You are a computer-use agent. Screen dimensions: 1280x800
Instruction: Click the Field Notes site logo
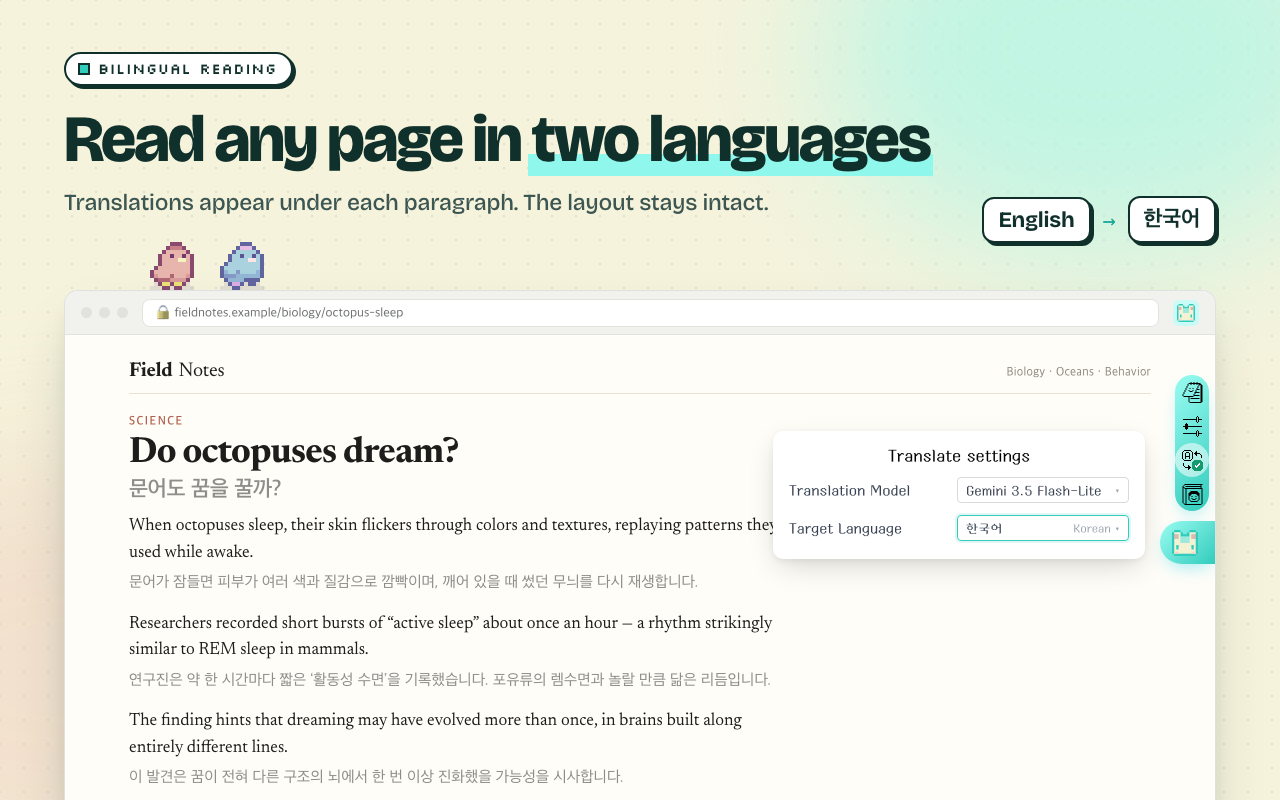[177, 370]
